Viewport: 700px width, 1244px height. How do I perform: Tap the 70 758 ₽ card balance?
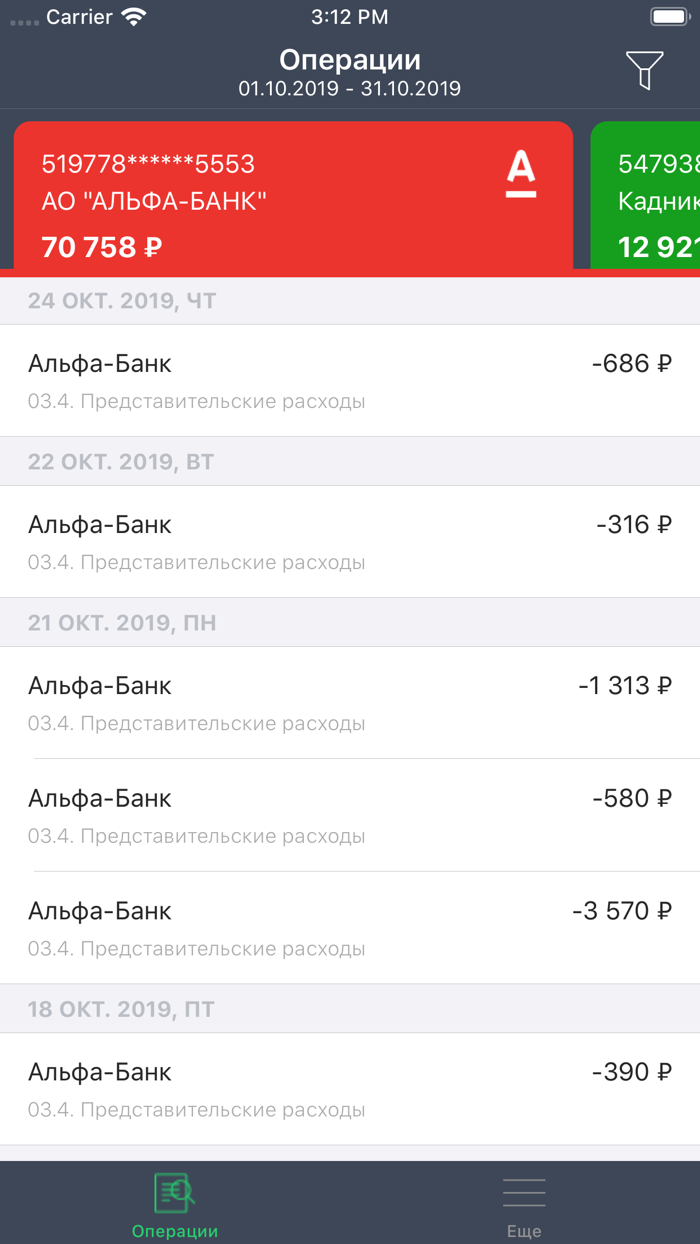[x=102, y=246]
